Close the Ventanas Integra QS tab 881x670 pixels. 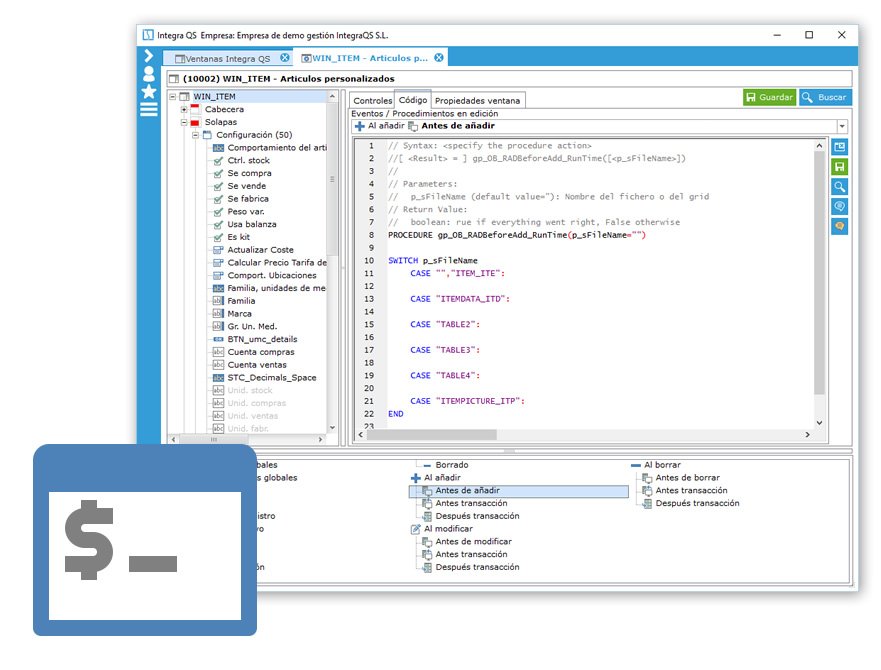(285, 58)
